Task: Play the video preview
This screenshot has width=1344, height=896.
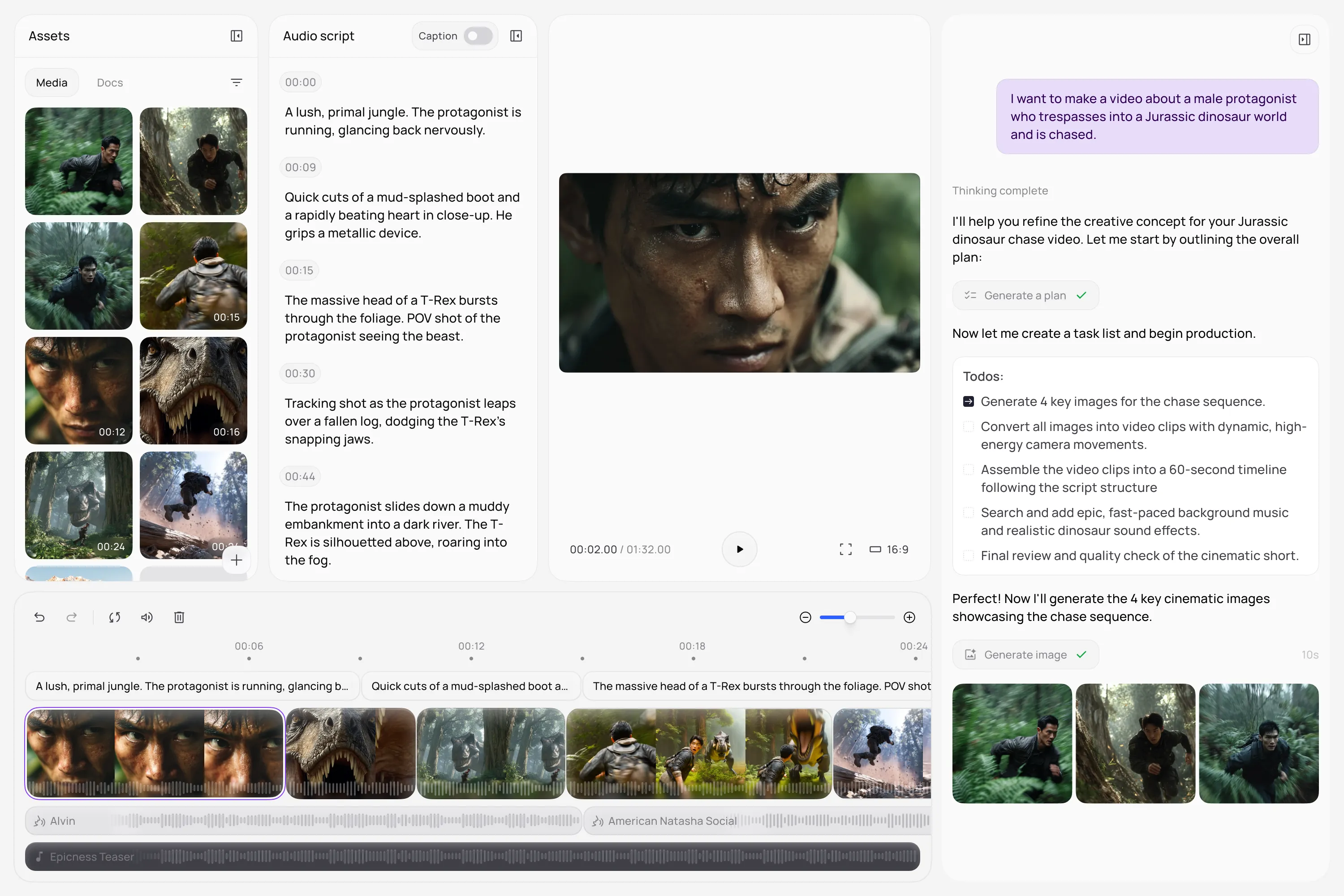Action: click(x=740, y=549)
